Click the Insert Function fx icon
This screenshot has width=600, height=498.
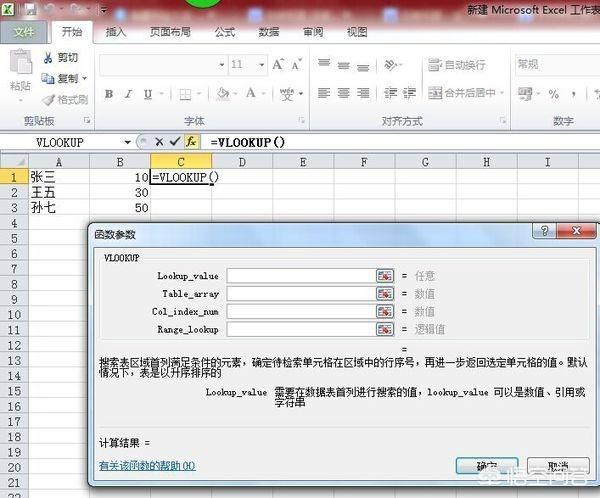point(191,142)
